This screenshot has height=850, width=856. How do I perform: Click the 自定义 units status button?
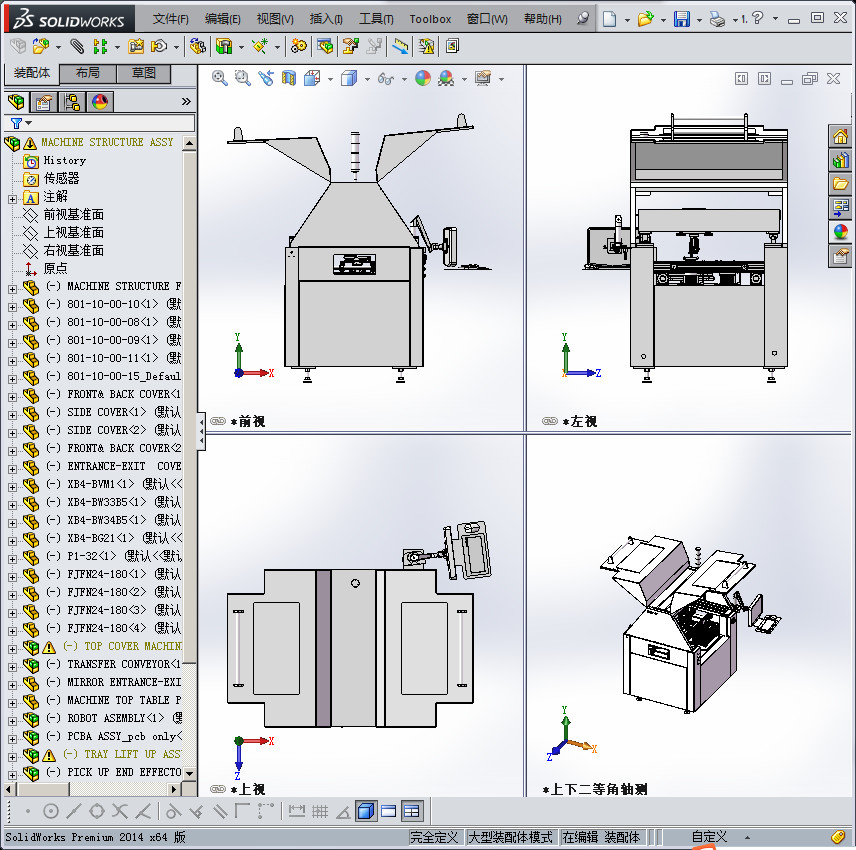click(709, 836)
